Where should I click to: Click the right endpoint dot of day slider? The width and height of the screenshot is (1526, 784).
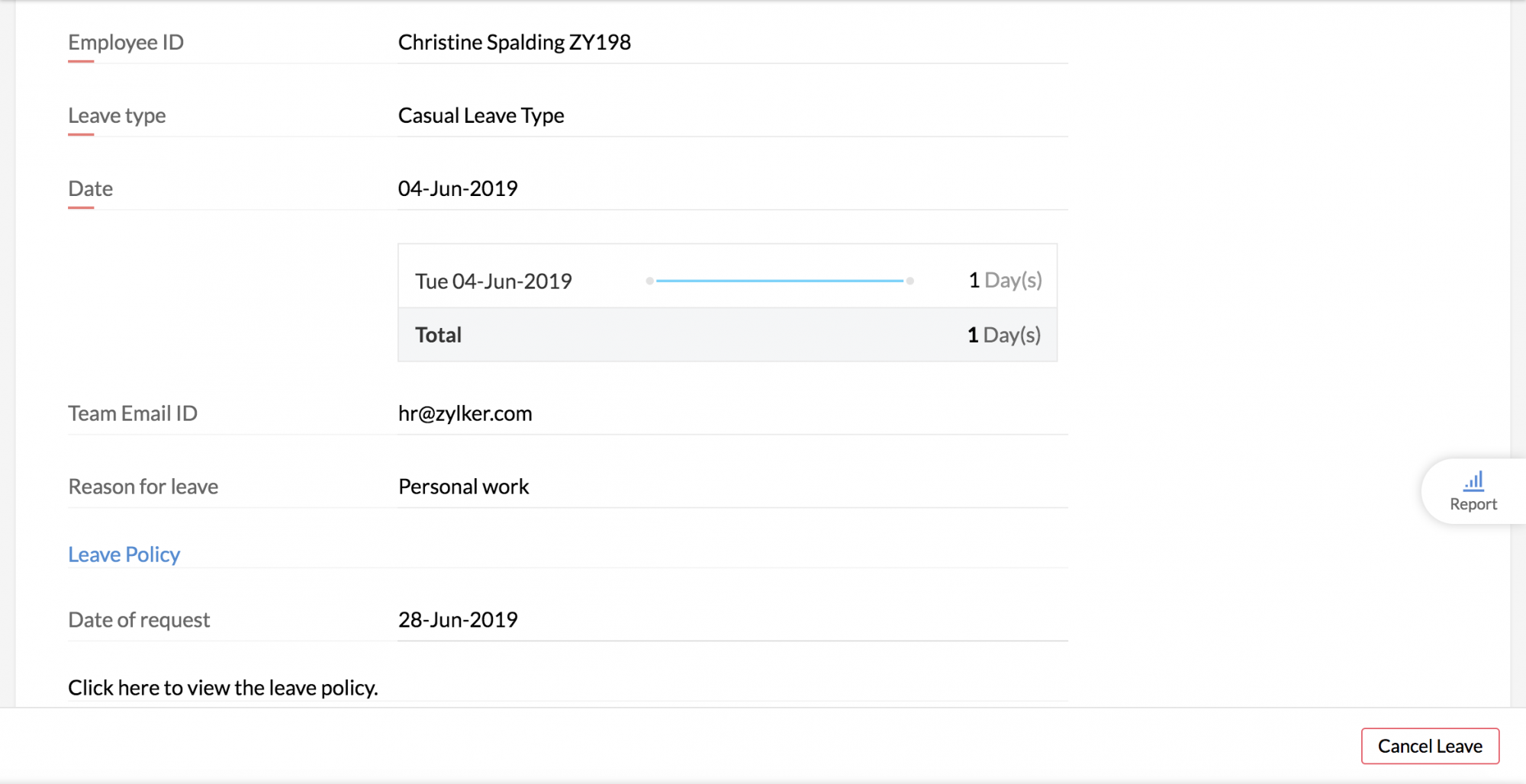click(910, 281)
